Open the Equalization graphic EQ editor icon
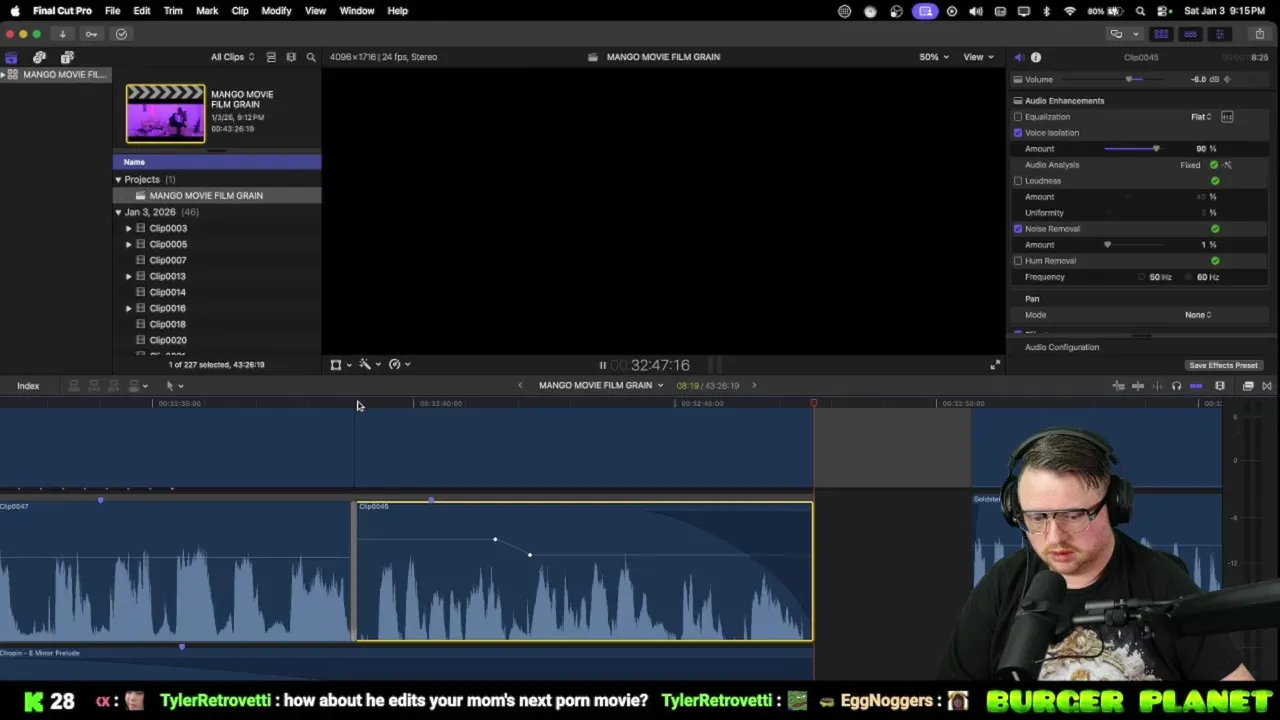The width and height of the screenshot is (1280, 720). point(1227,117)
